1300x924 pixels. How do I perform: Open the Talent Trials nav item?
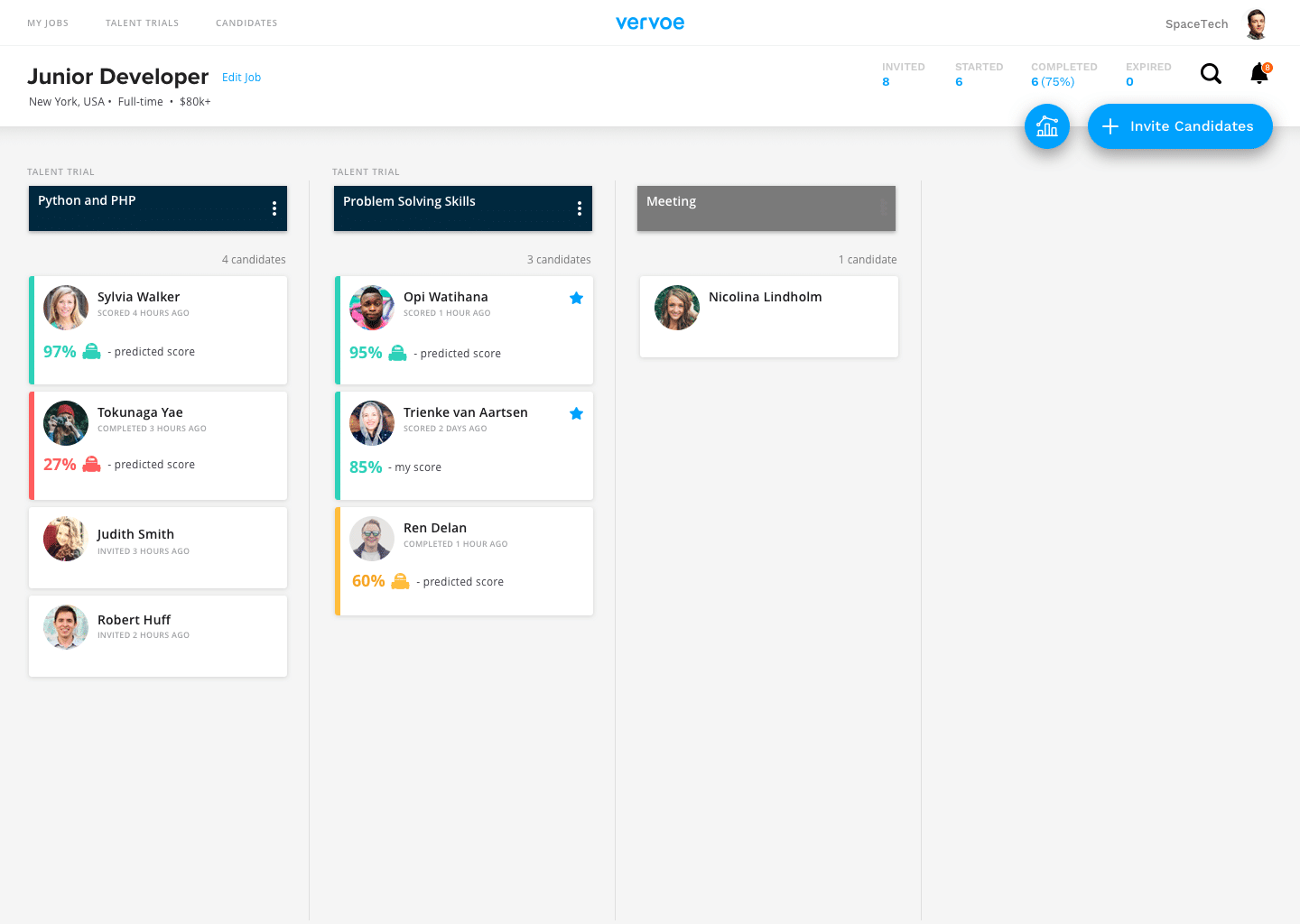tap(142, 23)
